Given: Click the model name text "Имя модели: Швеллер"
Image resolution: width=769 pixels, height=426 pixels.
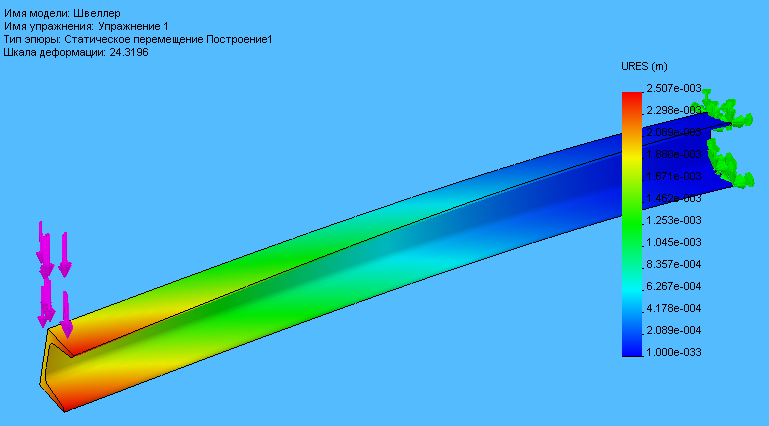Looking at the screenshot, I should point(62,13).
